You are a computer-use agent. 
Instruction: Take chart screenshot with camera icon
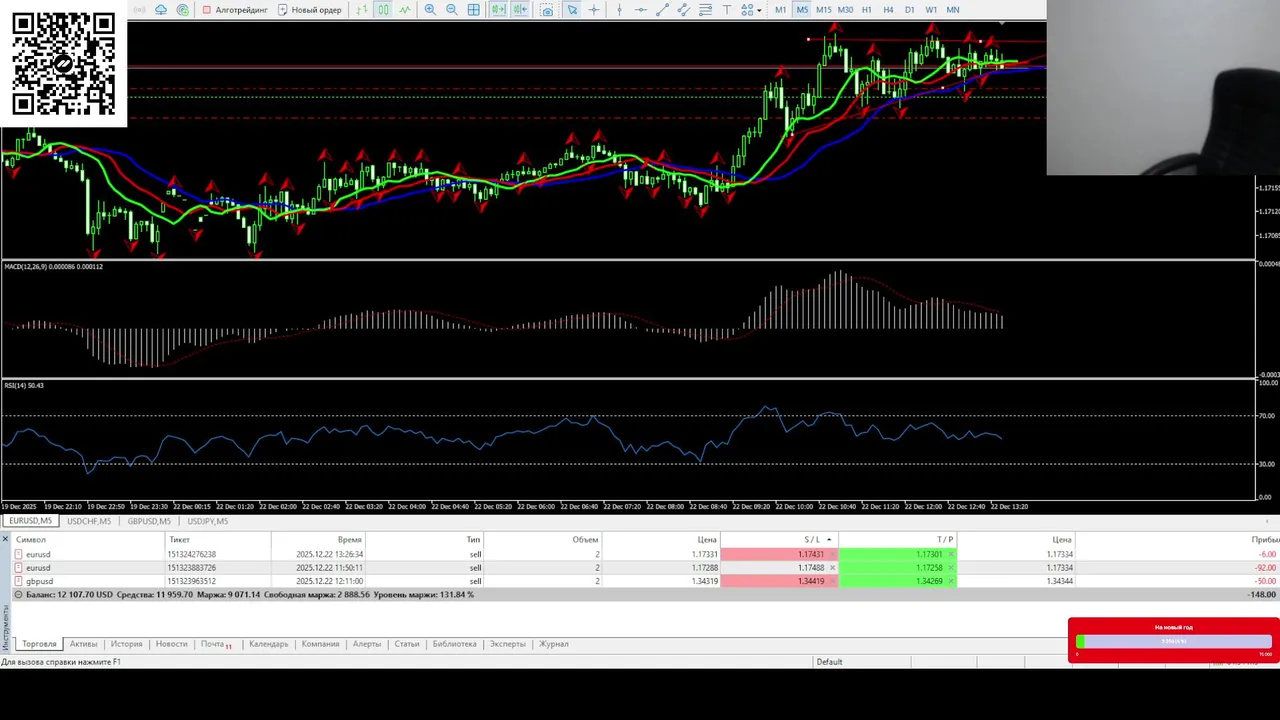(x=547, y=9)
